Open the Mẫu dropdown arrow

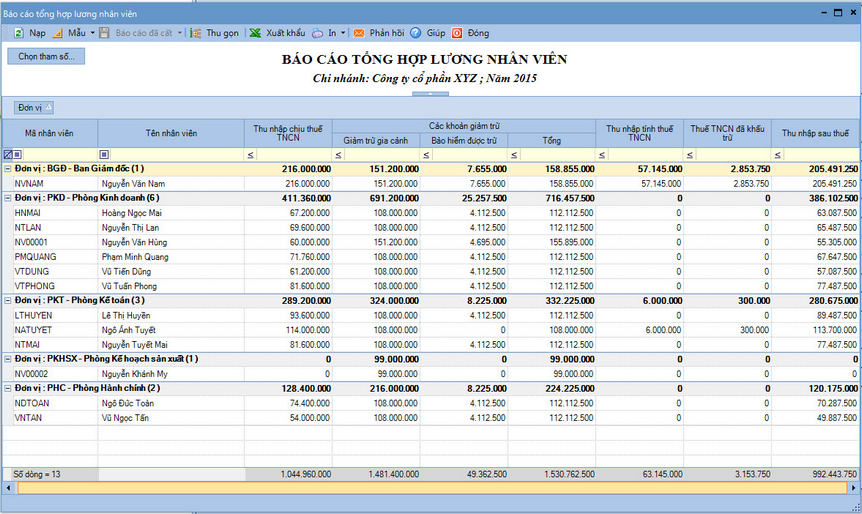point(92,33)
